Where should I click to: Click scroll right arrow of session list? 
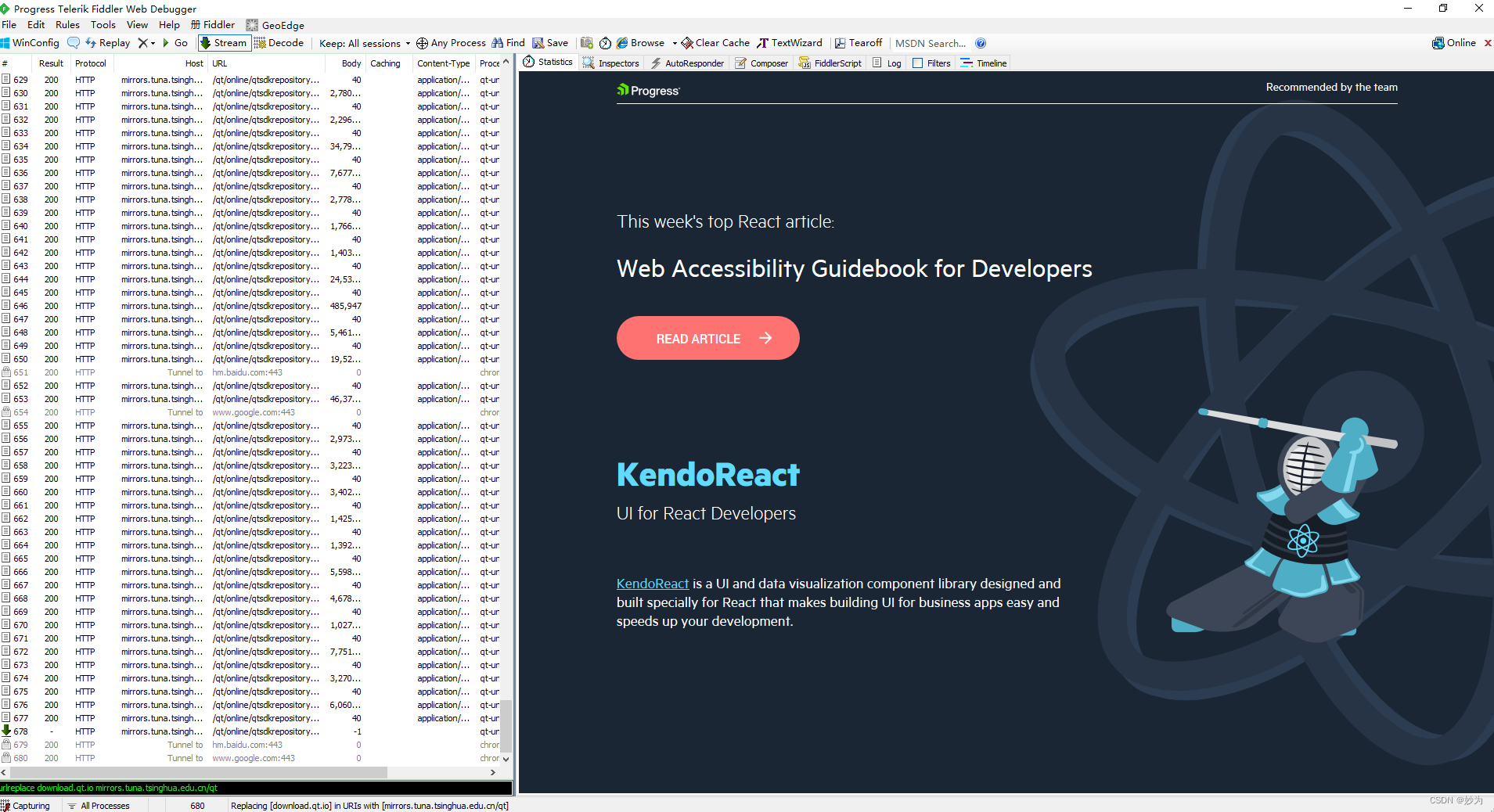pos(492,772)
